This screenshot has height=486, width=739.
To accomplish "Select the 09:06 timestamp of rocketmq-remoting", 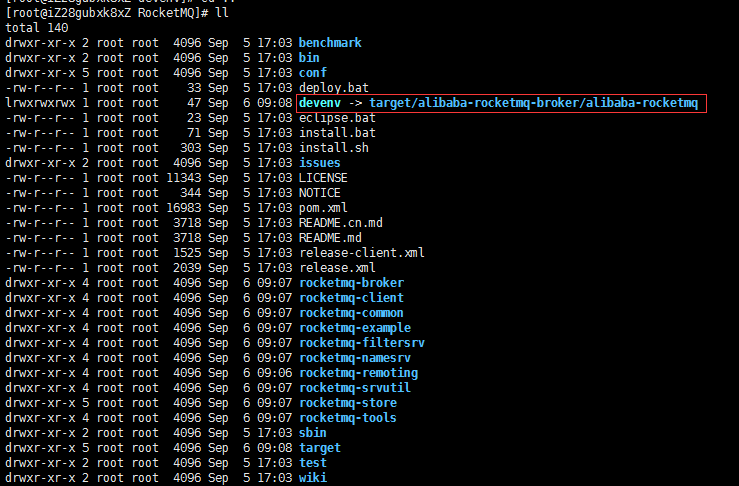I will (x=275, y=373).
